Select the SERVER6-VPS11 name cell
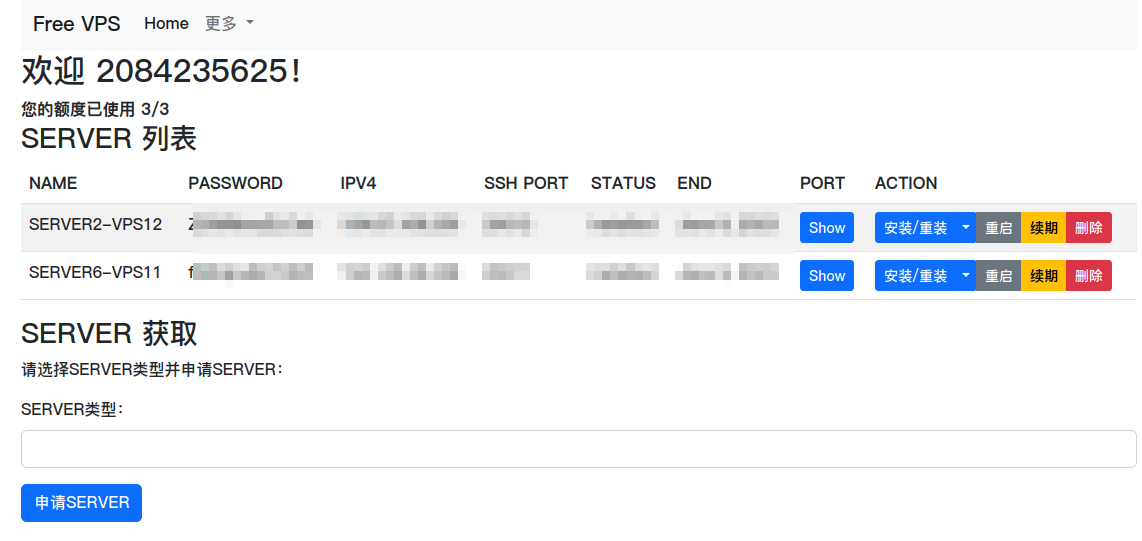The width and height of the screenshot is (1142, 541). pyautogui.click(x=95, y=273)
